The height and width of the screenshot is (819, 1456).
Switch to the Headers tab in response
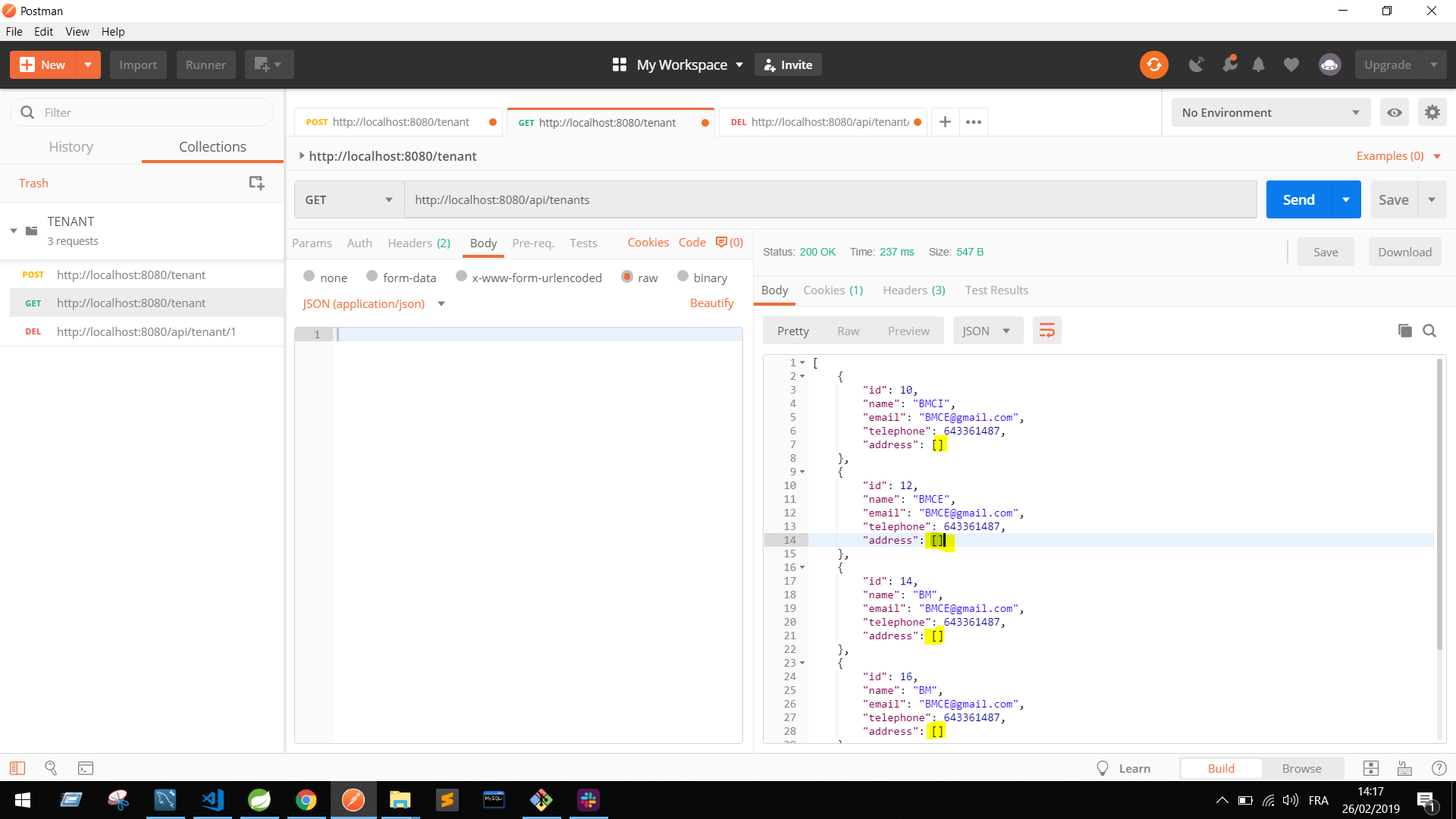click(x=913, y=289)
